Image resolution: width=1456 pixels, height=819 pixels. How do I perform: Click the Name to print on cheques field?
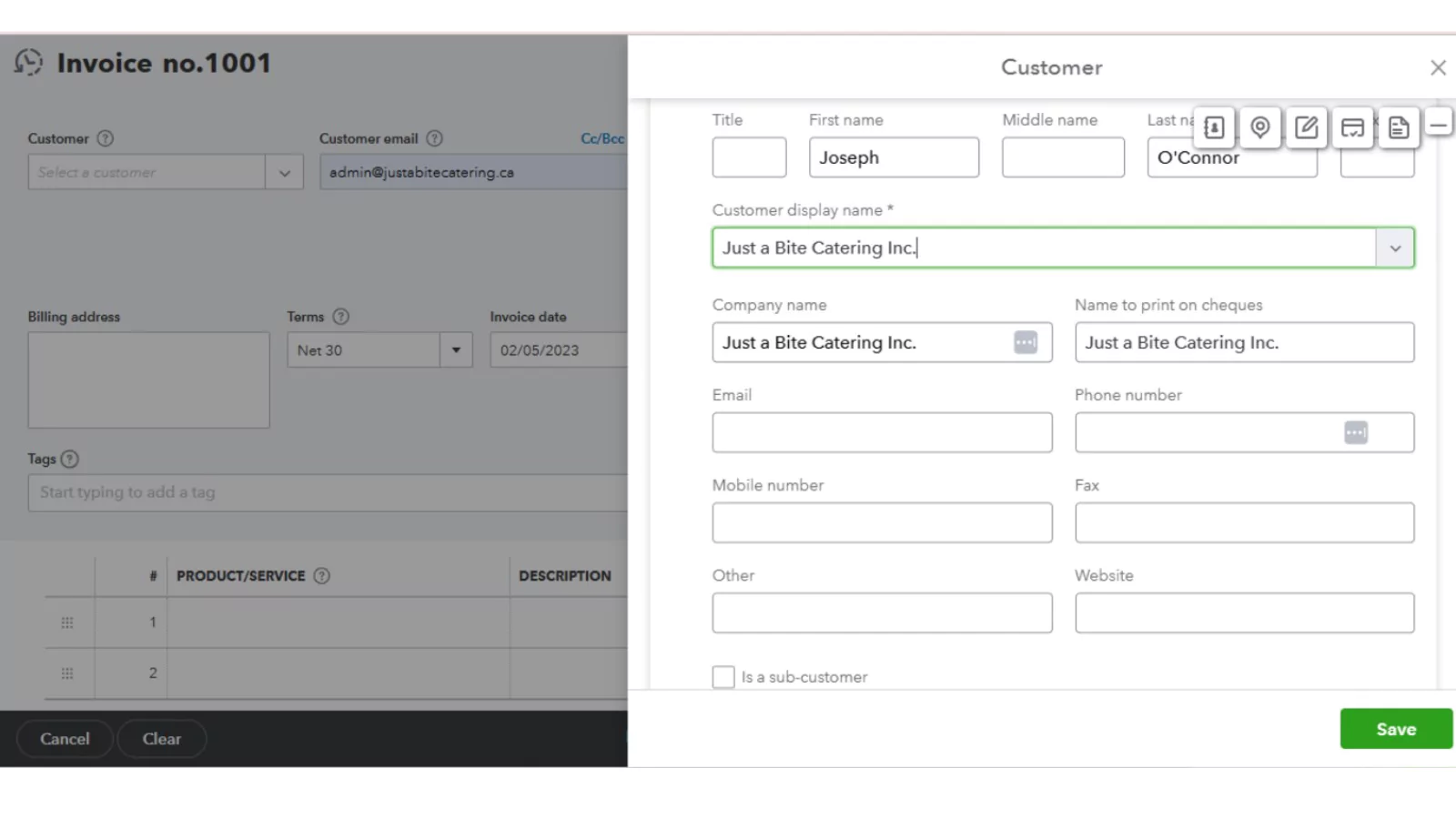pyautogui.click(x=1244, y=342)
